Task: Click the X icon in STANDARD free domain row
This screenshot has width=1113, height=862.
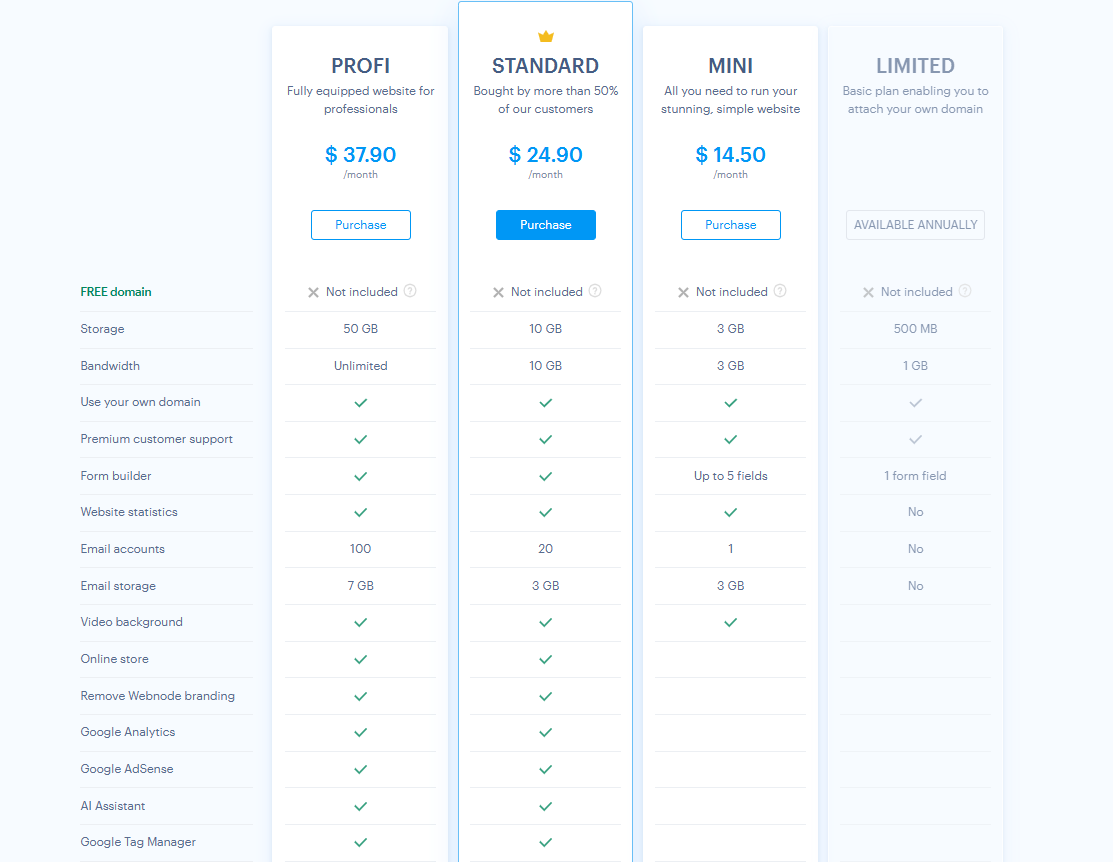Action: pos(498,293)
